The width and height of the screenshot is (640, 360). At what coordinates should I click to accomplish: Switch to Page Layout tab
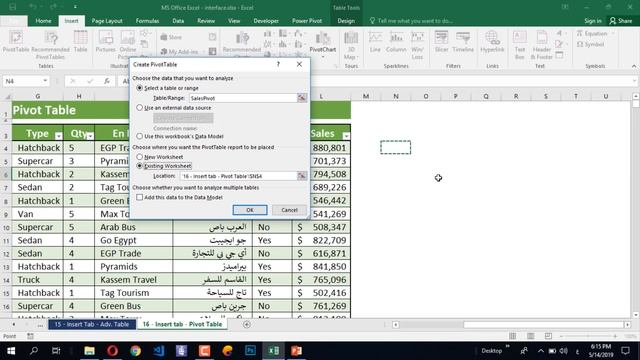coord(107,21)
